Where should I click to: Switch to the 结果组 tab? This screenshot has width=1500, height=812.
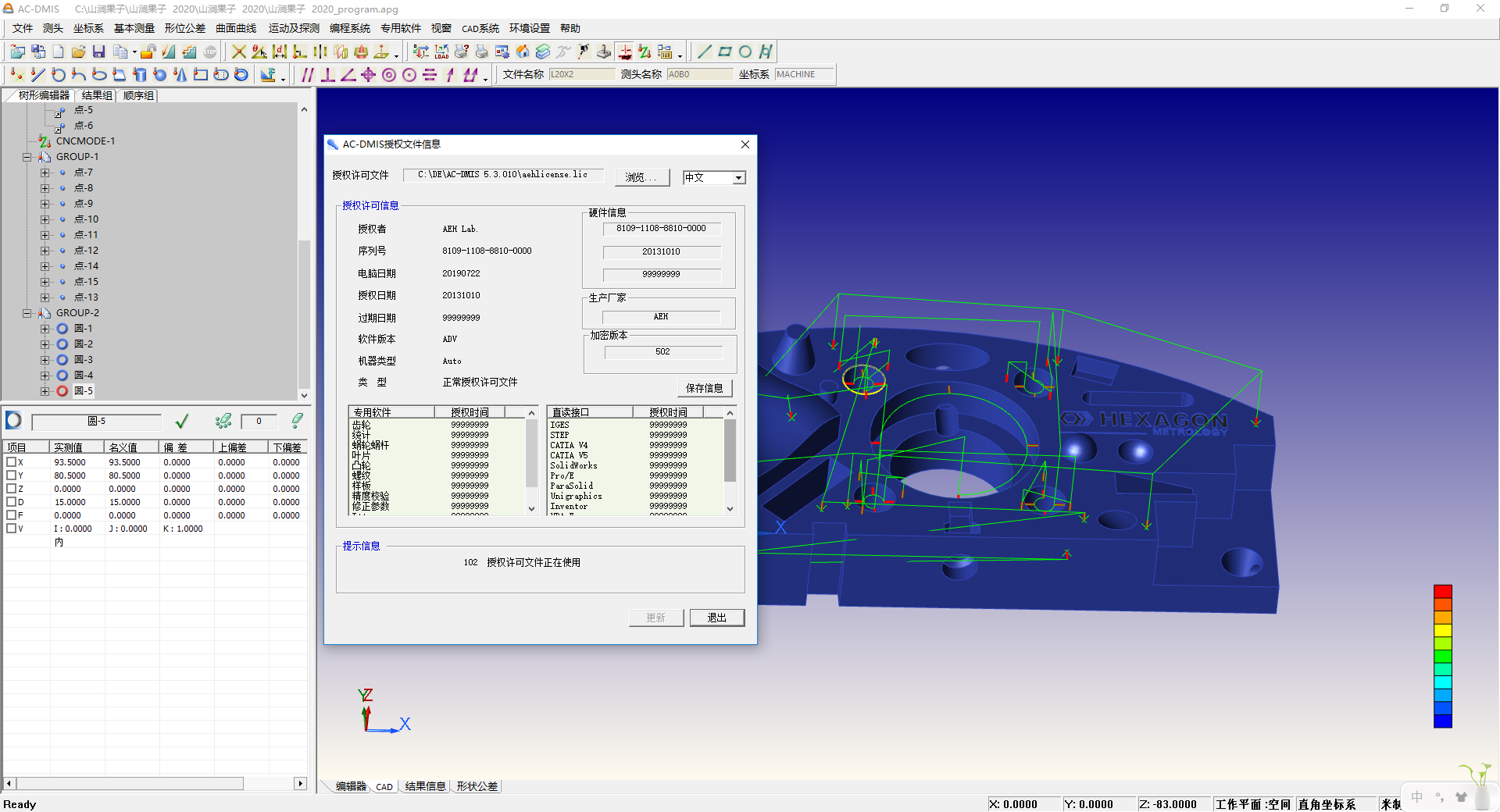97,95
